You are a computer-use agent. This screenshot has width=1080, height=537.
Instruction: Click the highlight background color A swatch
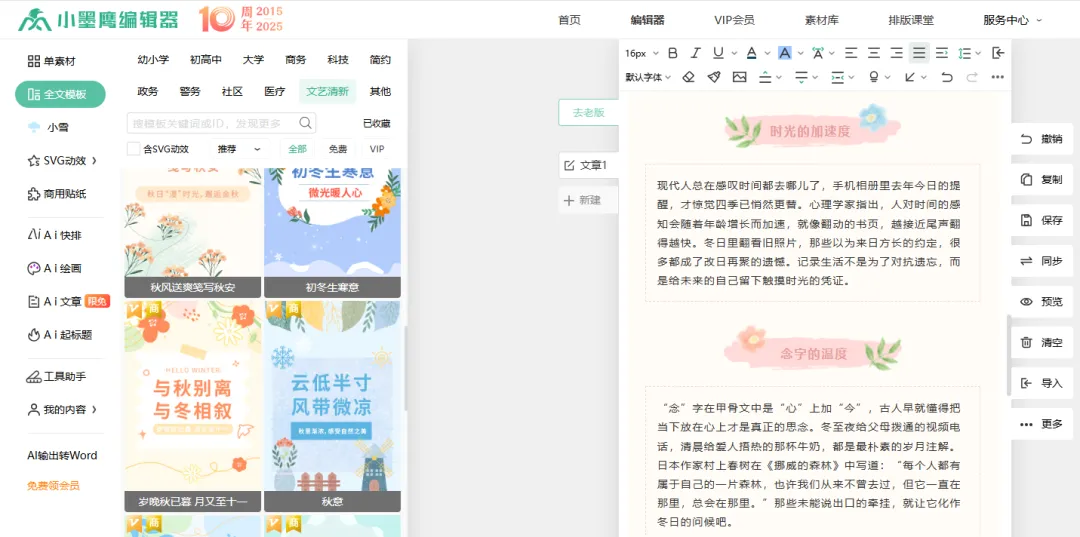pyautogui.click(x=785, y=53)
